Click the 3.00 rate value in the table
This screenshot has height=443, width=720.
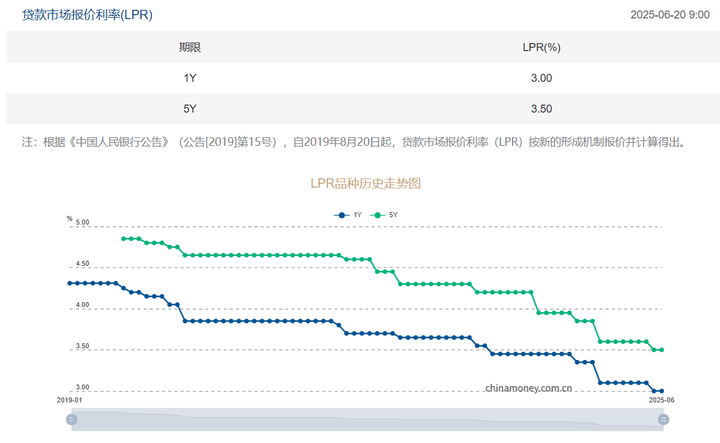[541, 78]
